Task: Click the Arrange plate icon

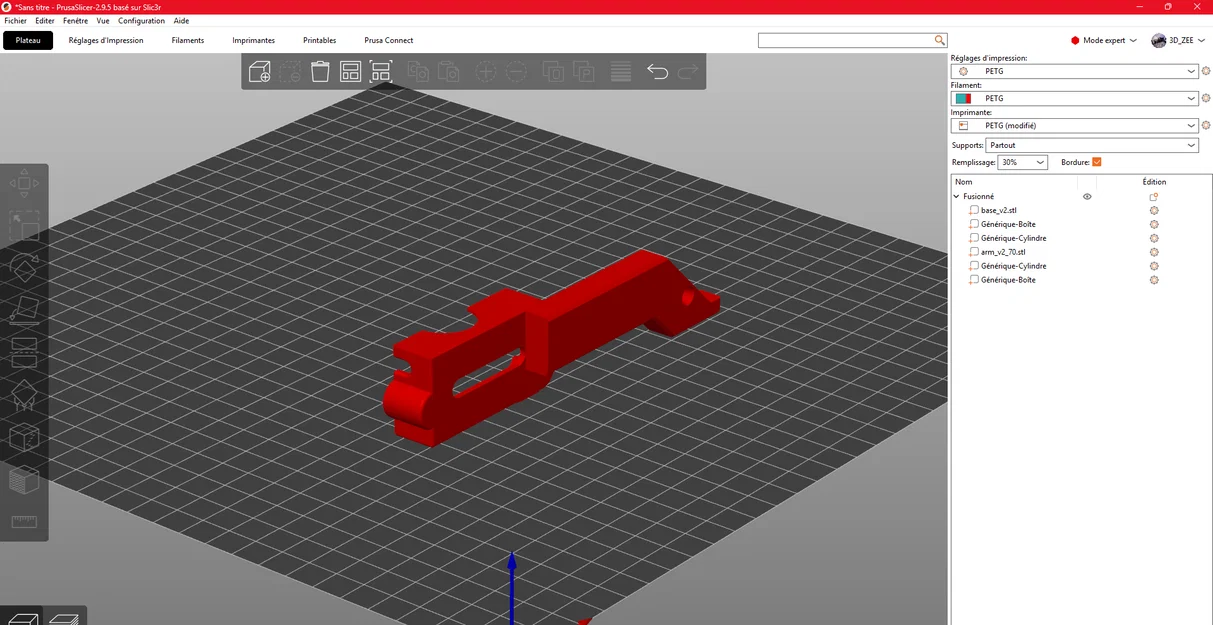Action: 350,71
